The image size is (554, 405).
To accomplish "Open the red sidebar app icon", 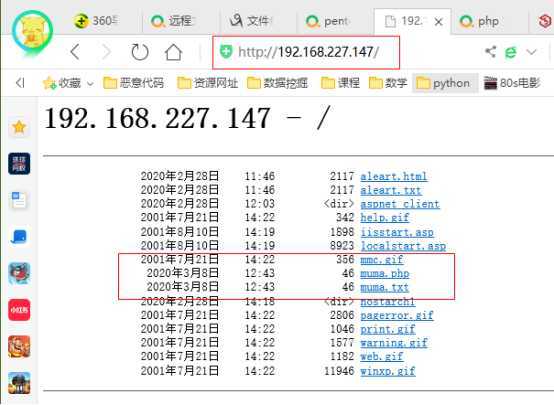I will [19, 310].
